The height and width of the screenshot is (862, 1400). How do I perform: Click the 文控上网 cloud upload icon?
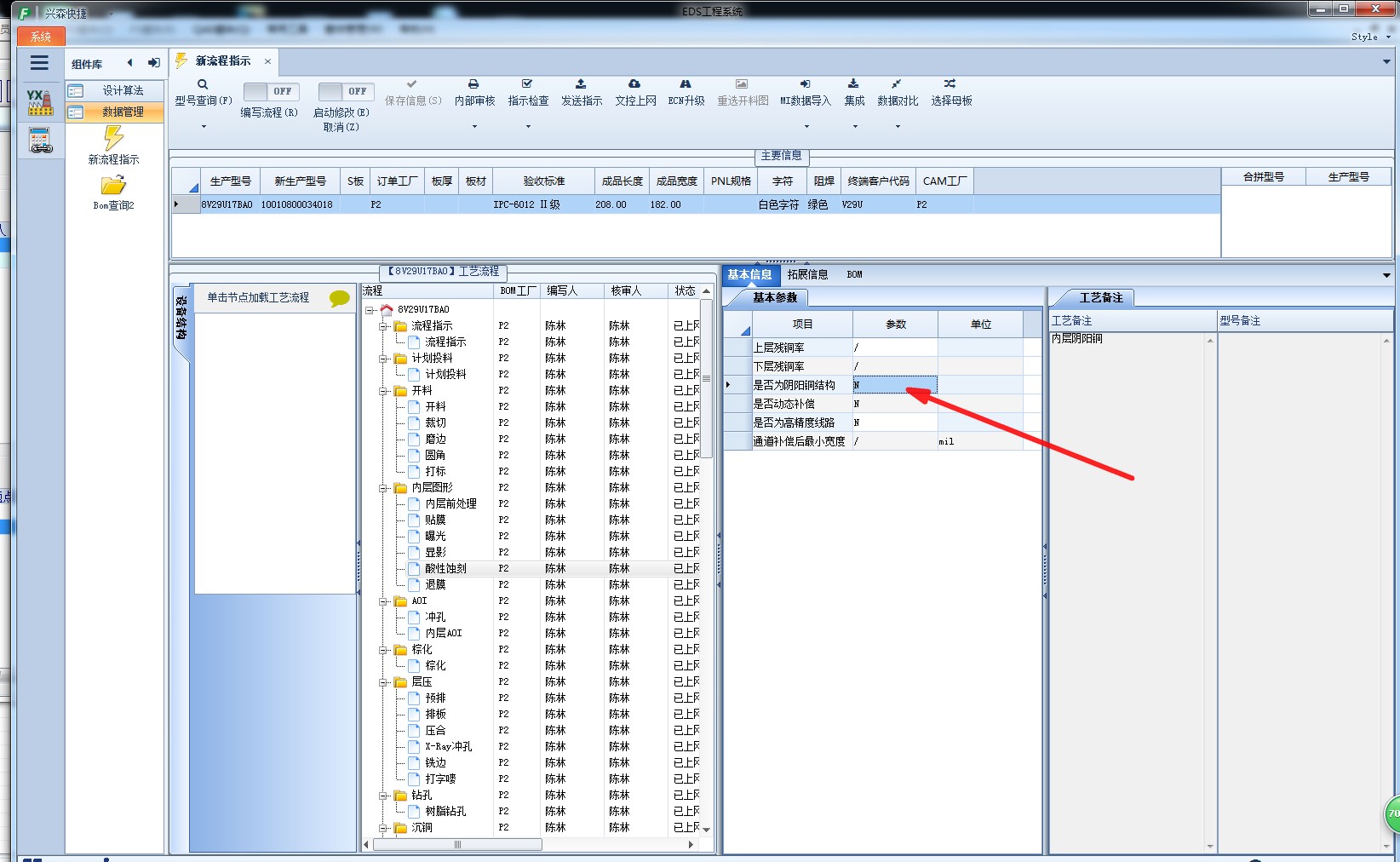point(634,84)
